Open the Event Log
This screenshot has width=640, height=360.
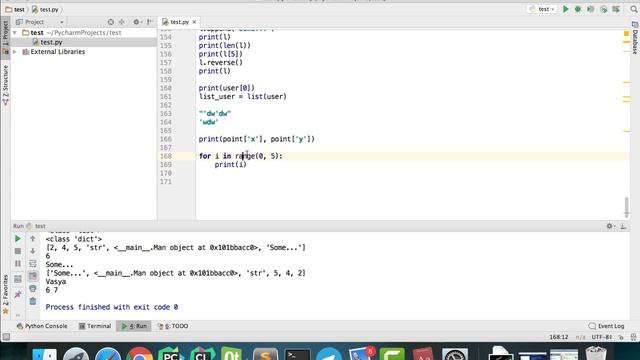click(607, 326)
